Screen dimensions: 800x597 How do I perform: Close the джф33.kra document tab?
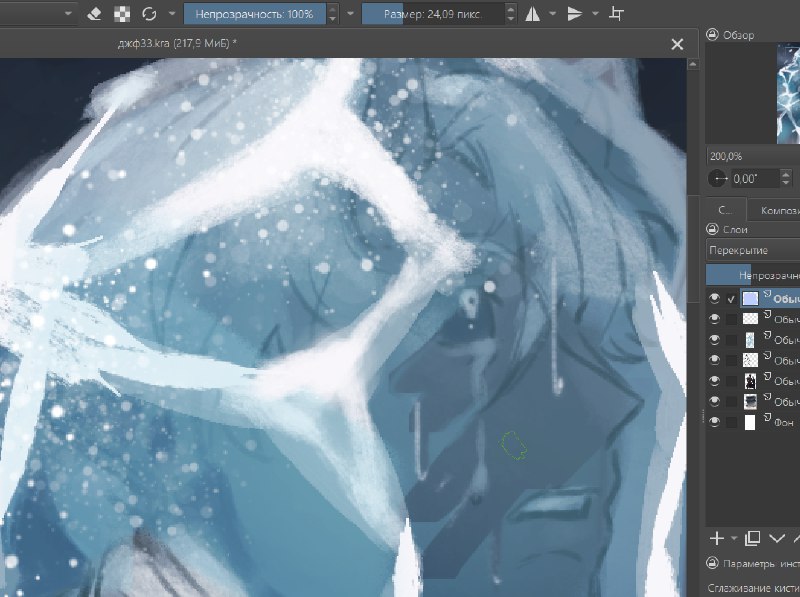[x=677, y=44]
